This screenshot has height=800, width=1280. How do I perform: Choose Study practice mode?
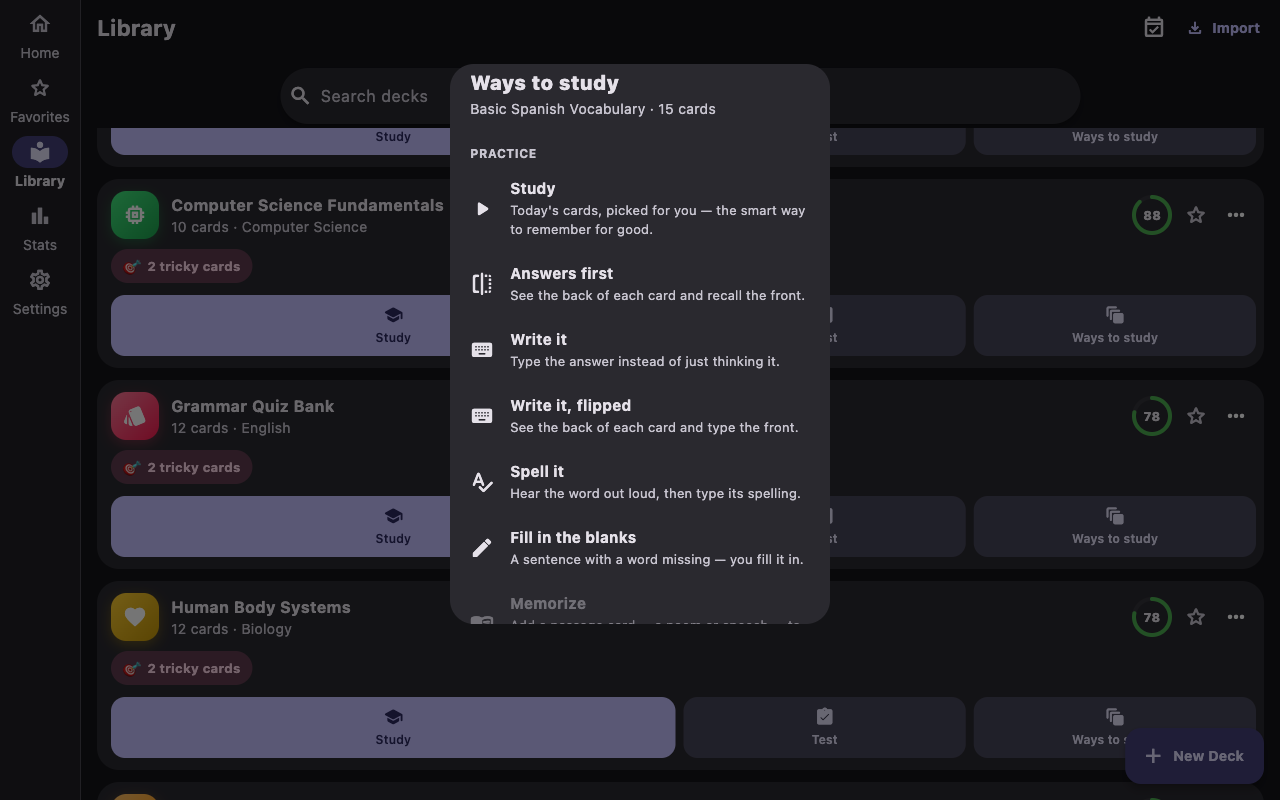[x=640, y=208]
